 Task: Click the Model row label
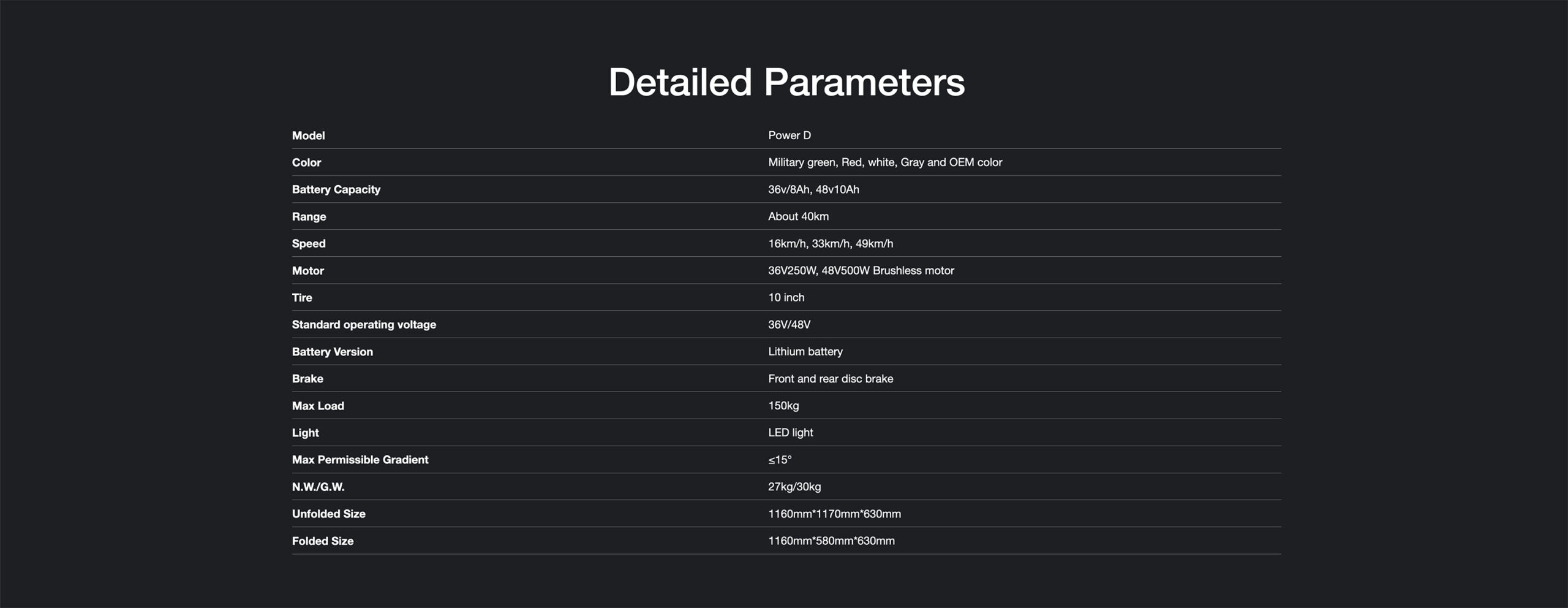pyautogui.click(x=308, y=135)
